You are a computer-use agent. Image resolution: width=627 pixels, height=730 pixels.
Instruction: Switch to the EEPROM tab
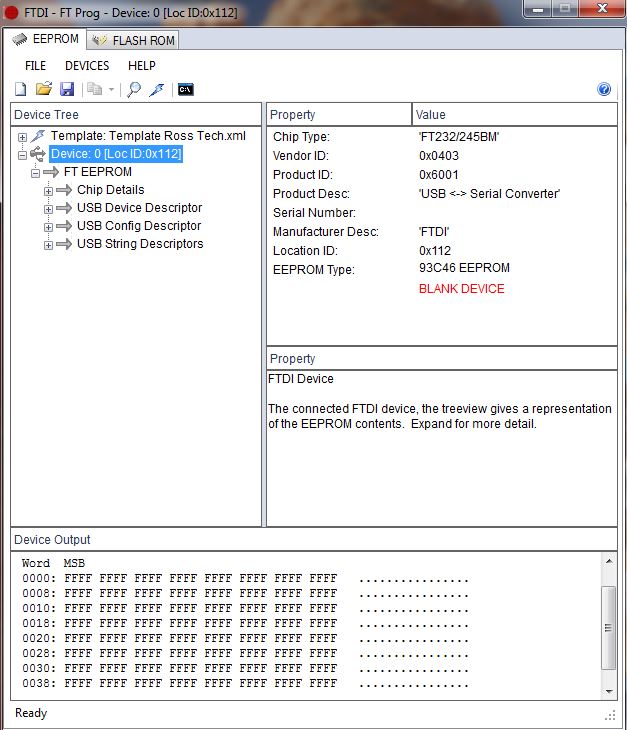45,39
